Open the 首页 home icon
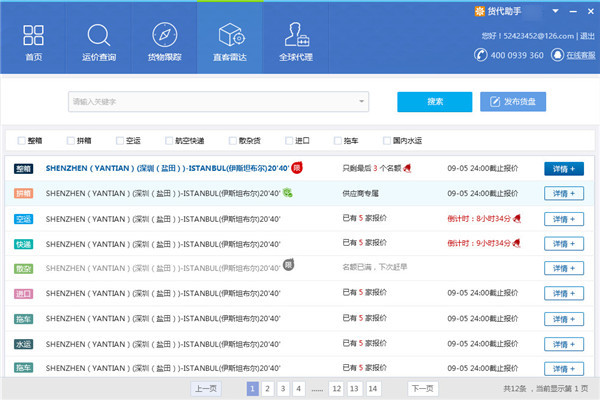Image resolution: width=600 pixels, height=400 pixels. pos(33,36)
